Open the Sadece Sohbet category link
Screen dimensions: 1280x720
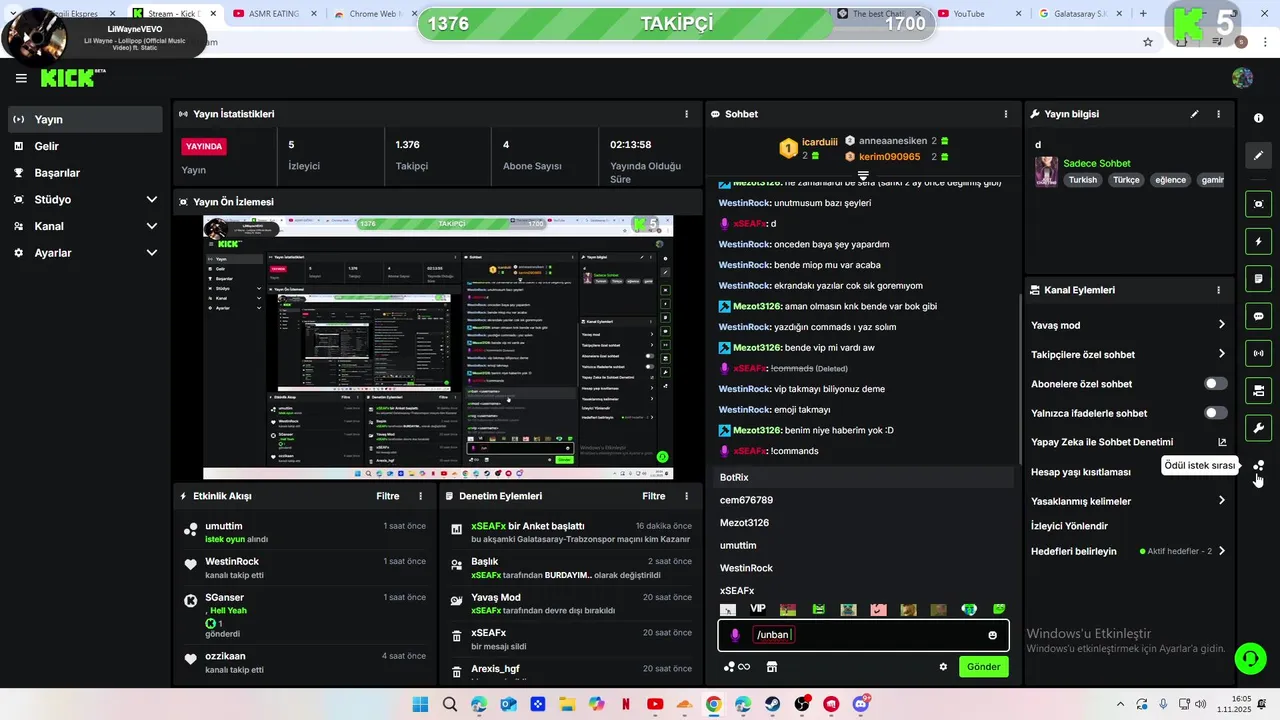[1097, 163]
